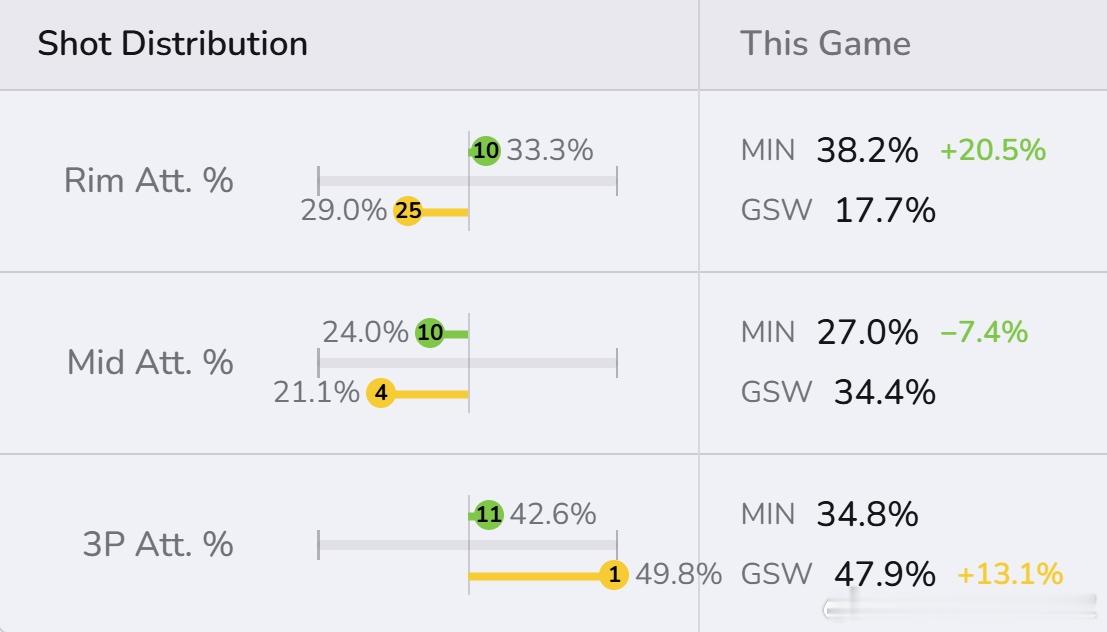Viewport: 1107px width, 632px height.
Task: Click green rank badge 10 in Rim Att. row
Action: [486, 151]
